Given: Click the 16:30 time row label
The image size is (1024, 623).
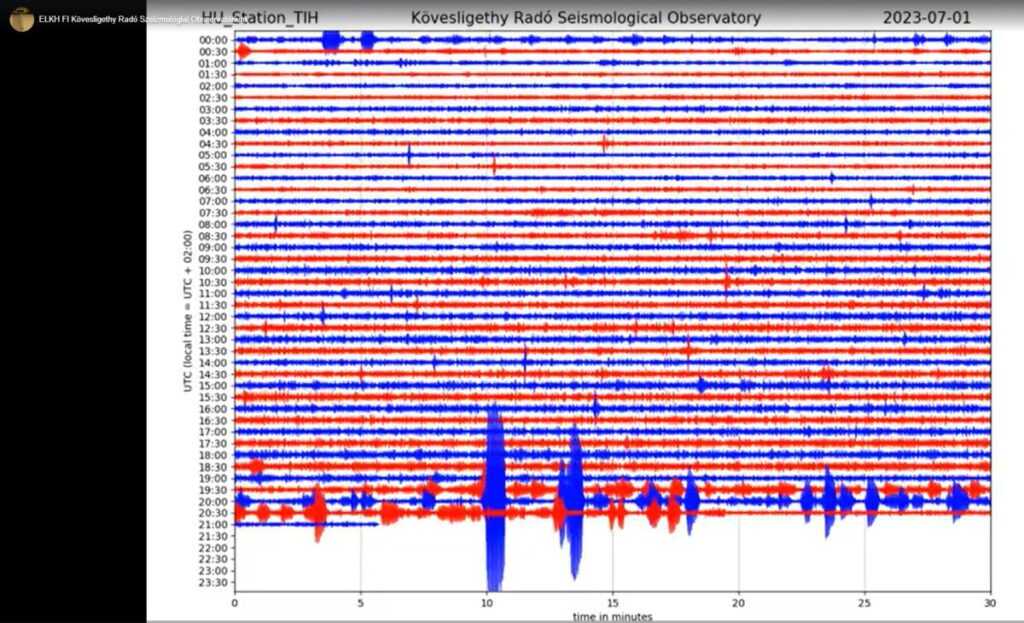Looking at the screenshot, I should (213, 421).
